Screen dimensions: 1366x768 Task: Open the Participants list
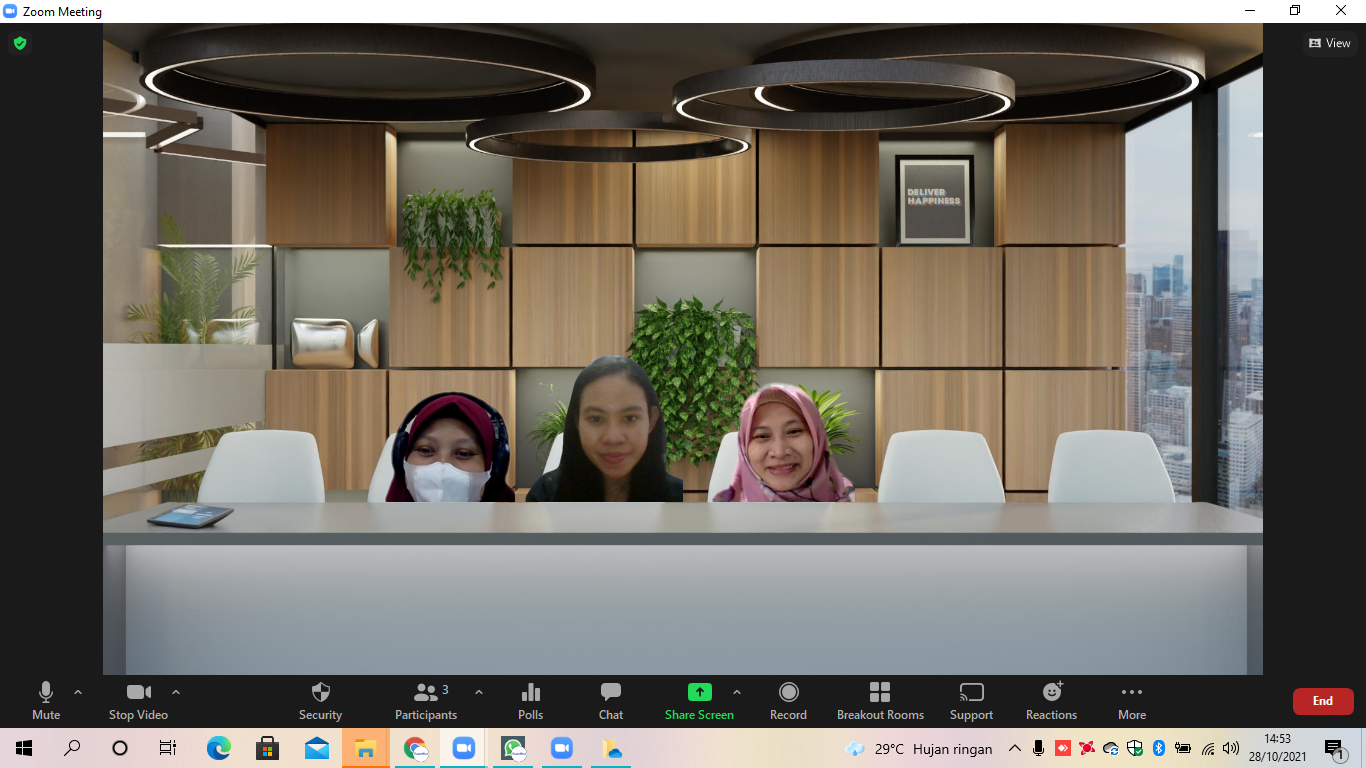(426, 700)
